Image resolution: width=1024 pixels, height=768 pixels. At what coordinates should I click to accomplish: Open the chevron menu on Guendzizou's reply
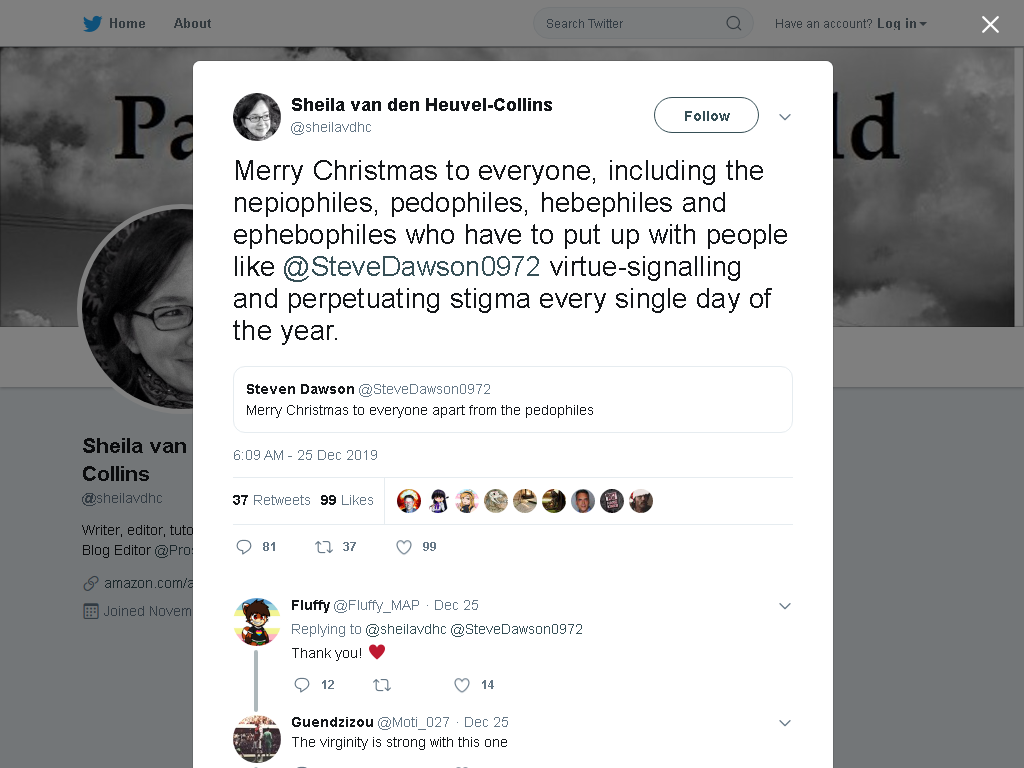tap(785, 723)
